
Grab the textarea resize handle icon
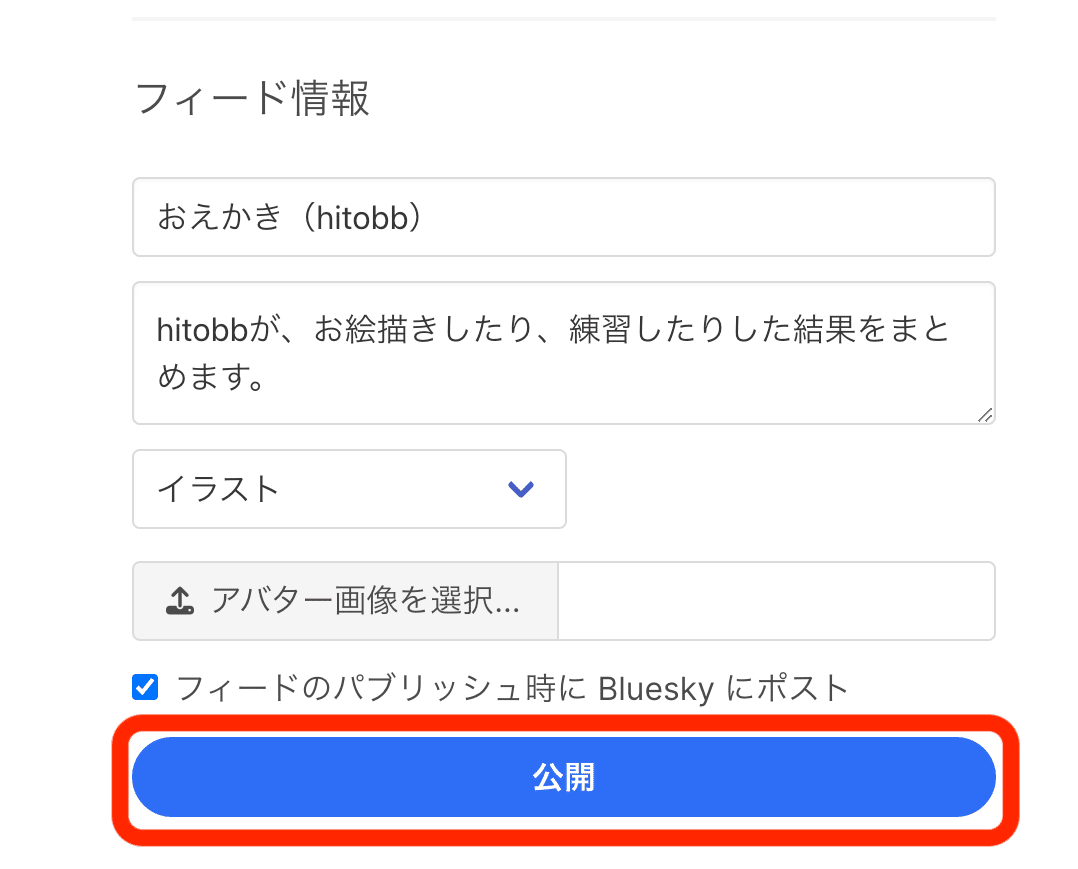point(985,415)
